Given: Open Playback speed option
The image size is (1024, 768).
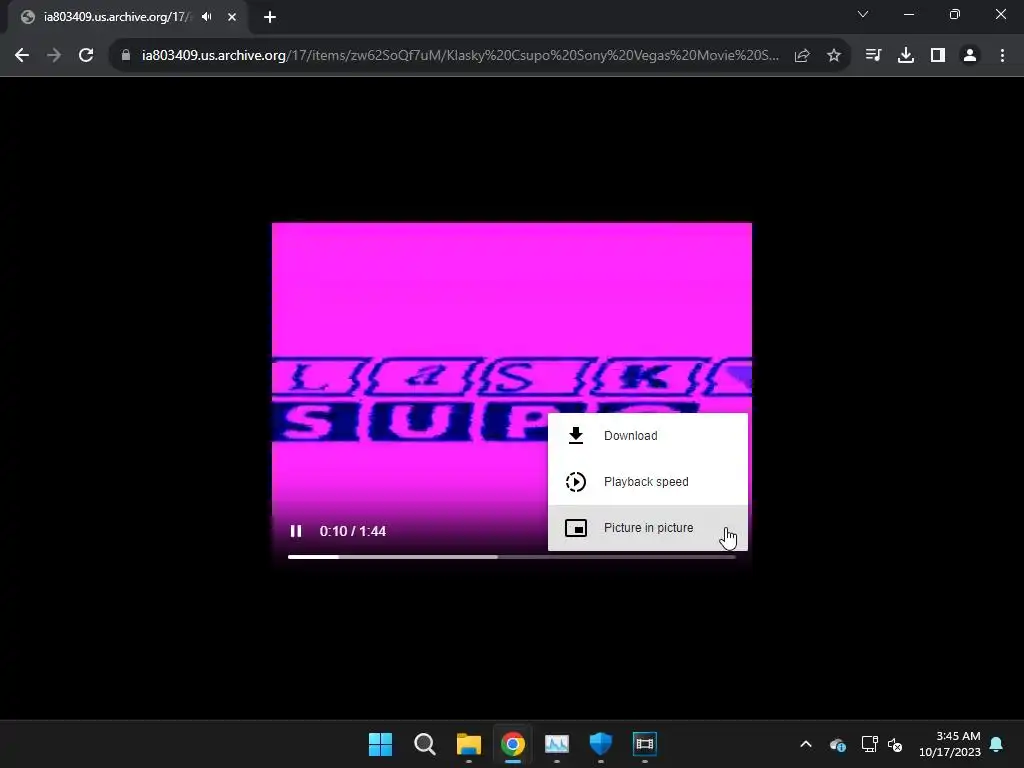Looking at the screenshot, I should pyautogui.click(x=648, y=482).
